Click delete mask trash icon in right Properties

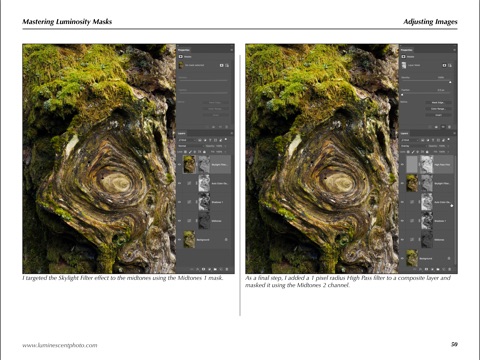[449, 127]
